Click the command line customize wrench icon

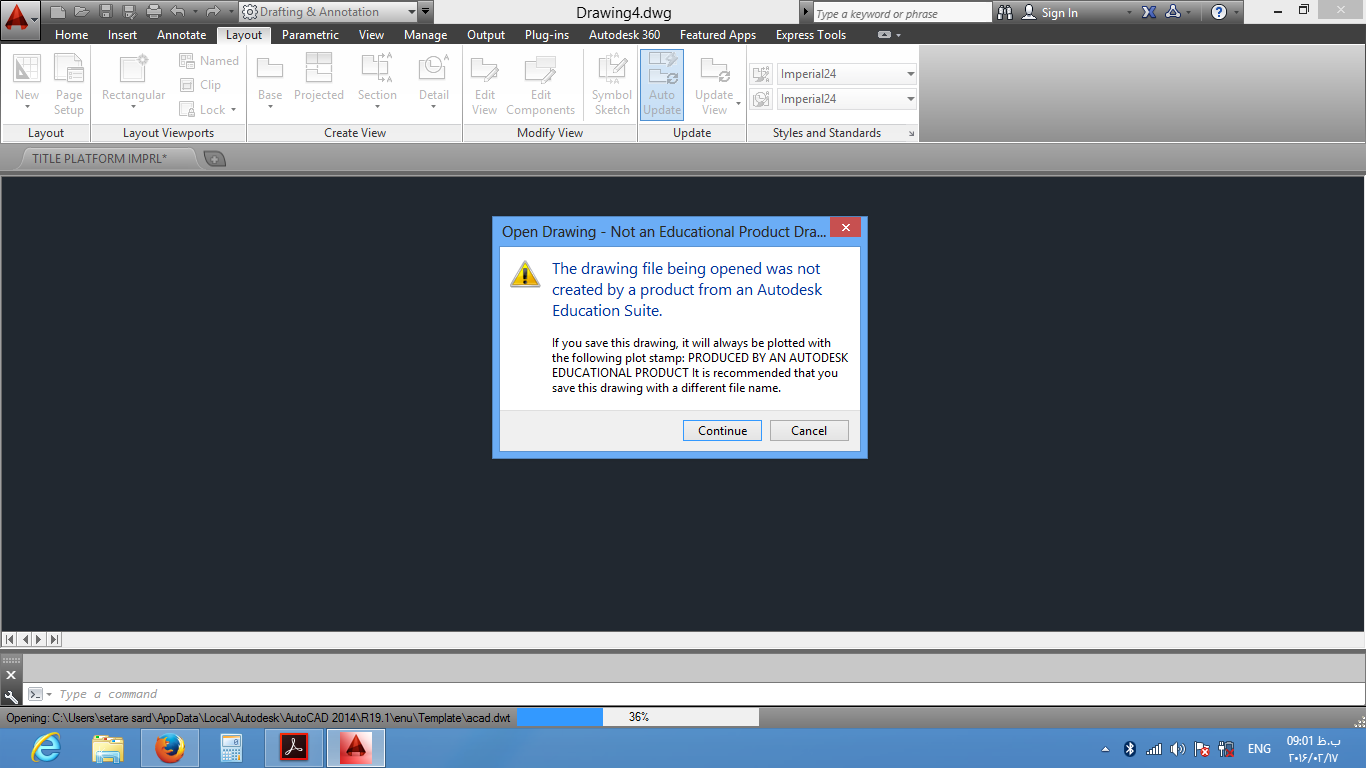pos(11,697)
